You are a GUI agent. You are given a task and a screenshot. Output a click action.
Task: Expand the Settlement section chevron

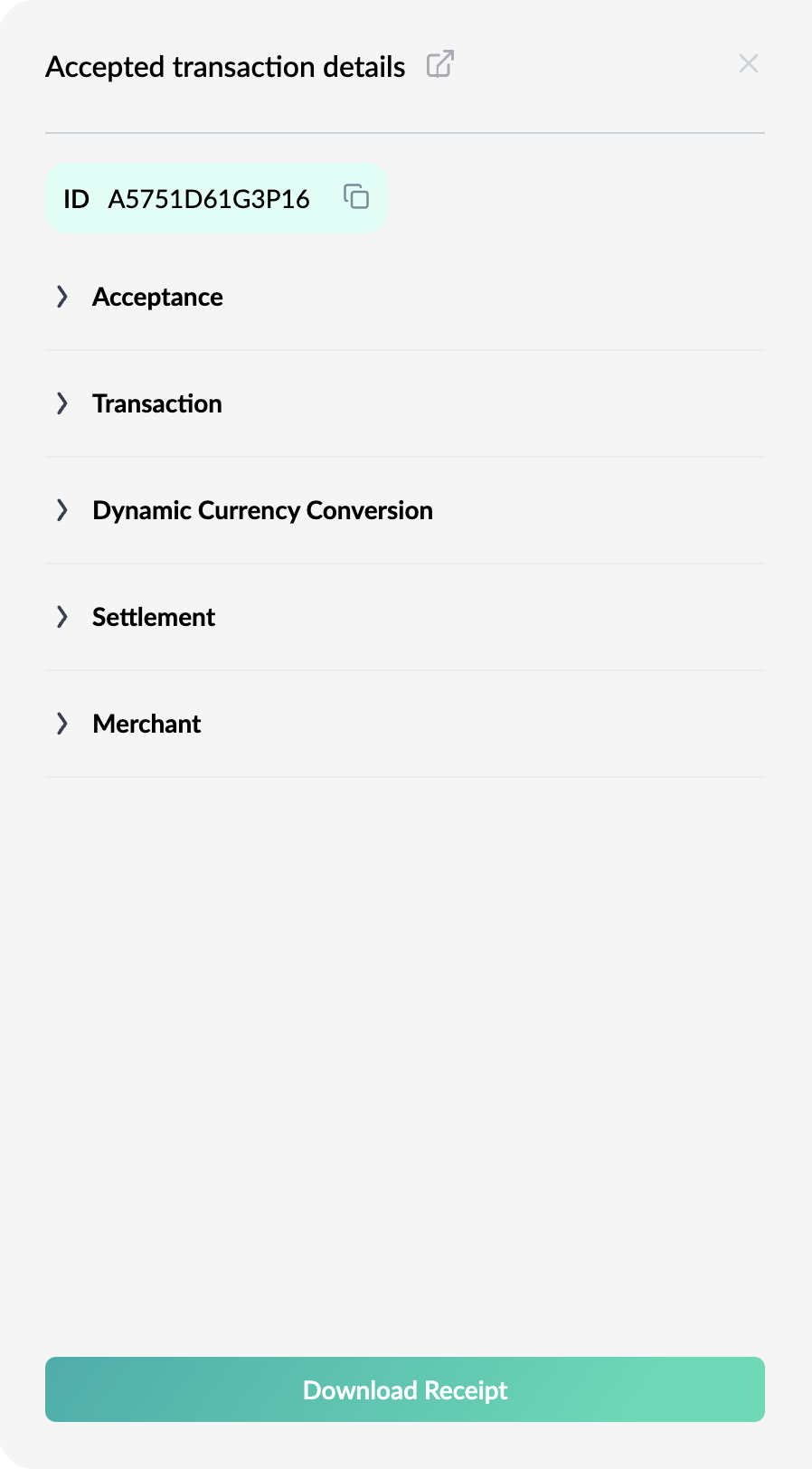pos(62,617)
